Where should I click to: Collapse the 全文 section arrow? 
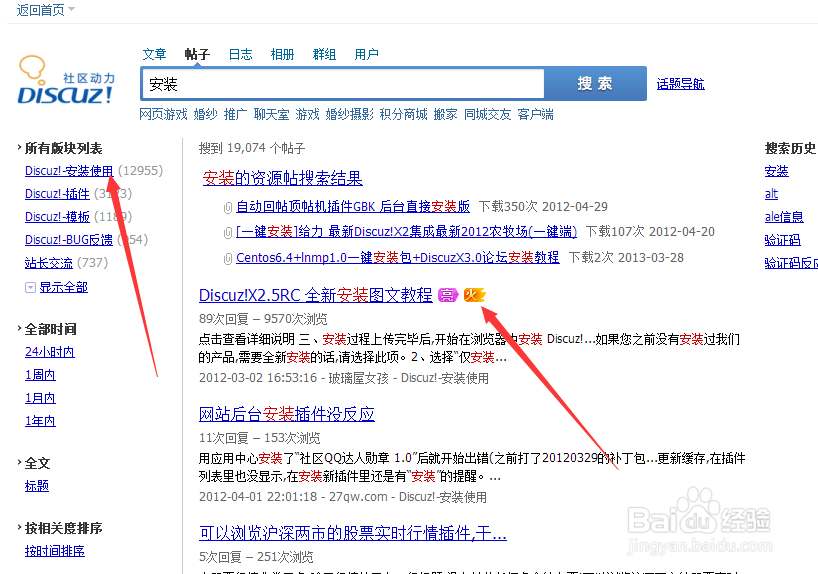coord(19,462)
